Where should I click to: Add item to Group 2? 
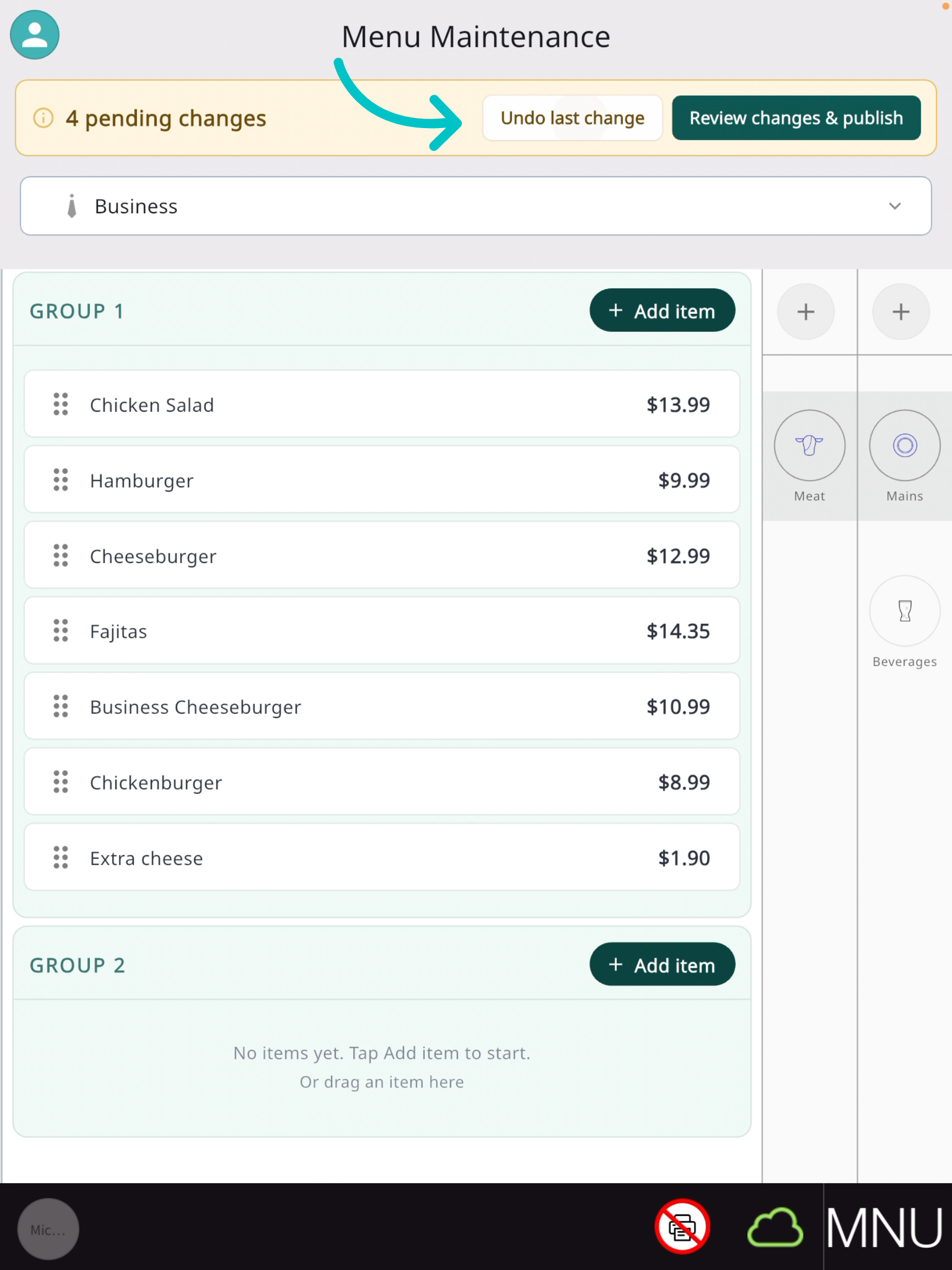coord(662,965)
